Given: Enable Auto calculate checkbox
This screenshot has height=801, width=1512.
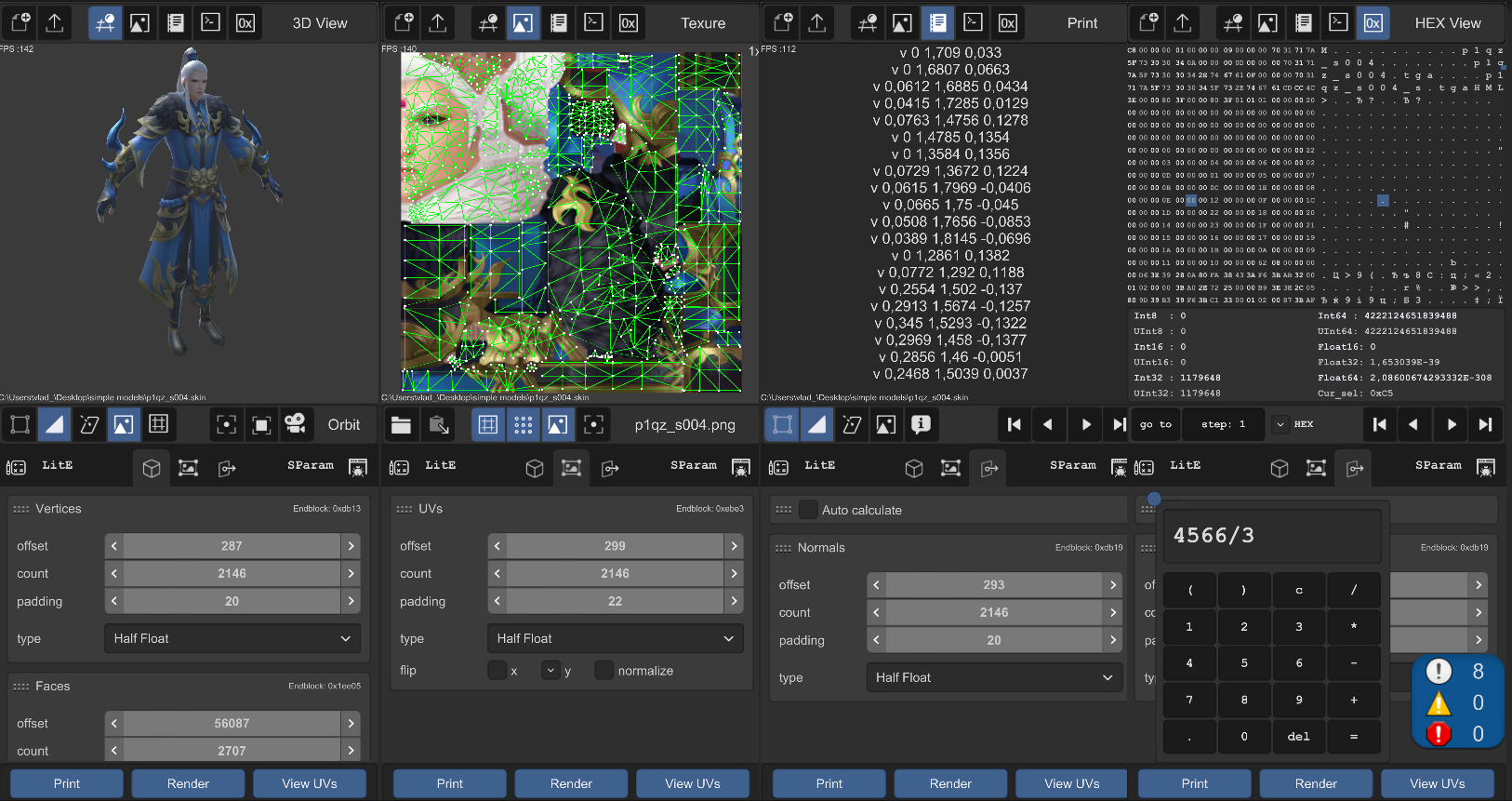Looking at the screenshot, I should coord(809,510).
